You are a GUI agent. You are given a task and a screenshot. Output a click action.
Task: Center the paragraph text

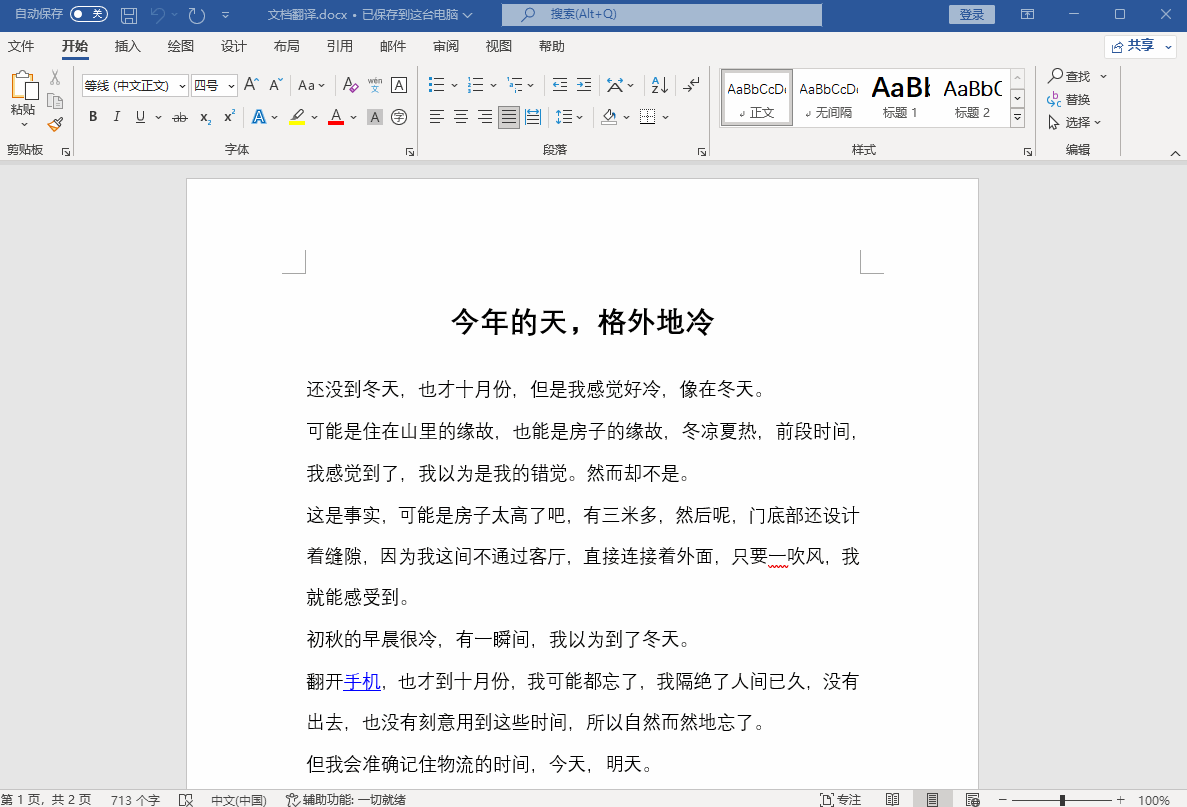point(461,117)
